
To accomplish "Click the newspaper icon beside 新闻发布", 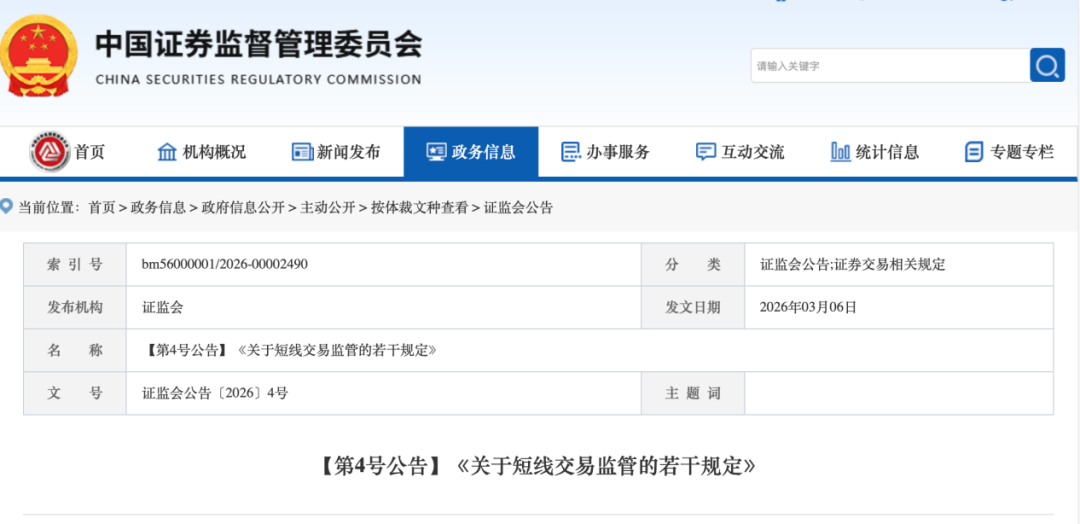I will coord(302,151).
